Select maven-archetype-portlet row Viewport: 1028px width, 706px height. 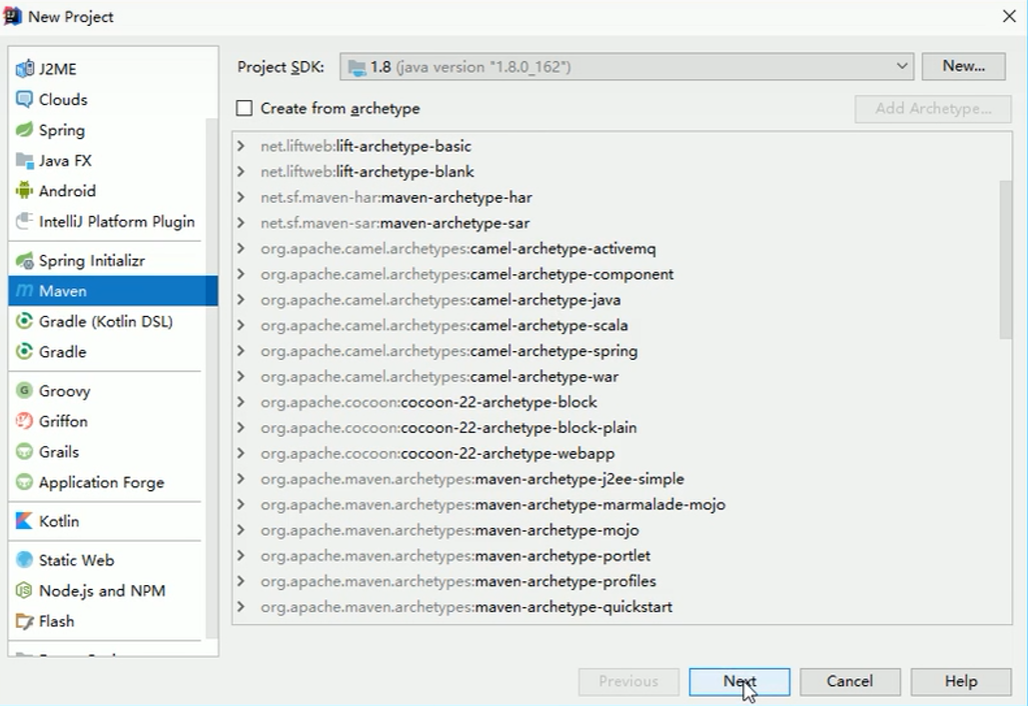pyautogui.click(x=622, y=555)
